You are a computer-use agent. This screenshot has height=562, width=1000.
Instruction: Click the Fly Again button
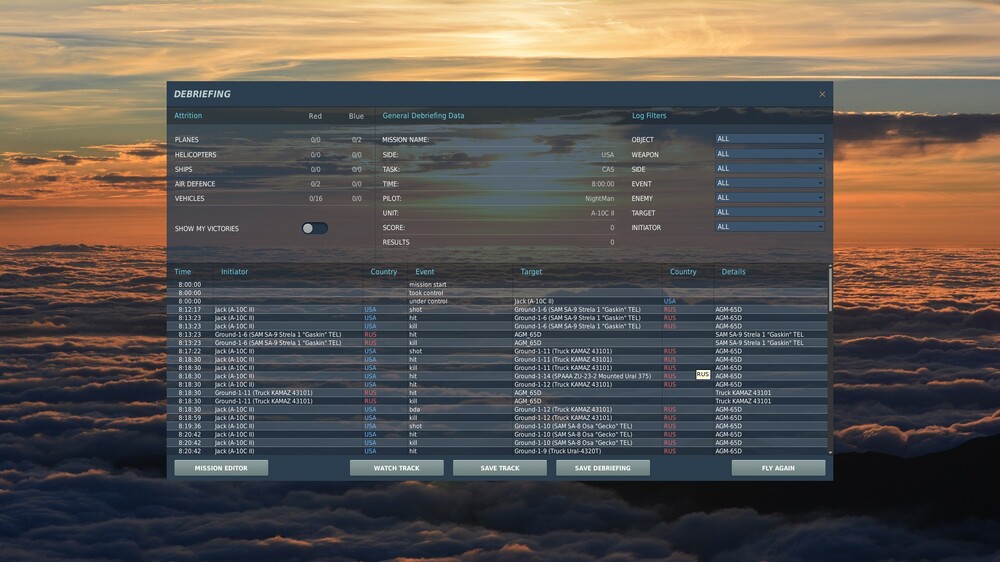tap(778, 468)
